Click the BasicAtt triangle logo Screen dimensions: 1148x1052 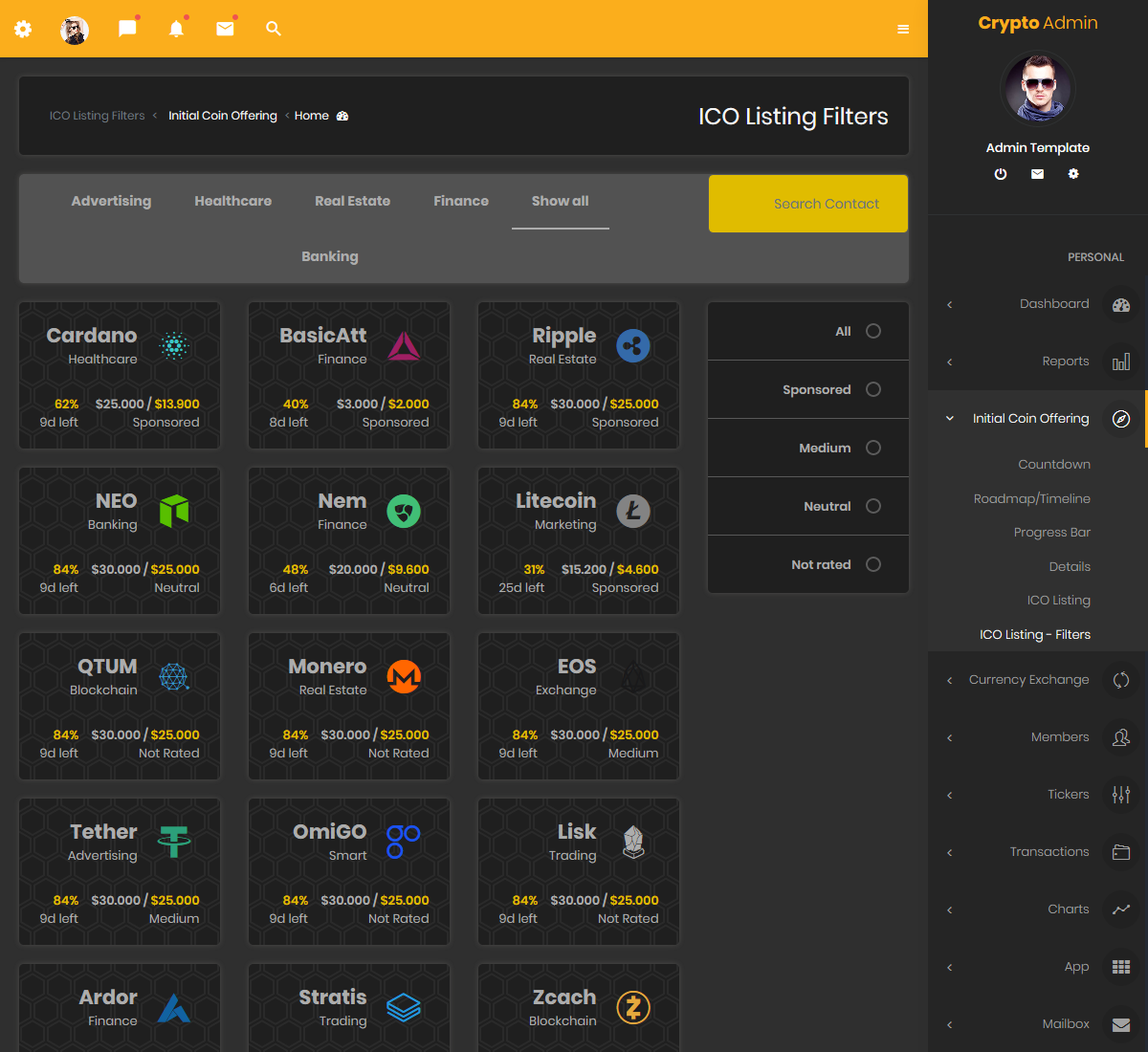[x=404, y=346]
